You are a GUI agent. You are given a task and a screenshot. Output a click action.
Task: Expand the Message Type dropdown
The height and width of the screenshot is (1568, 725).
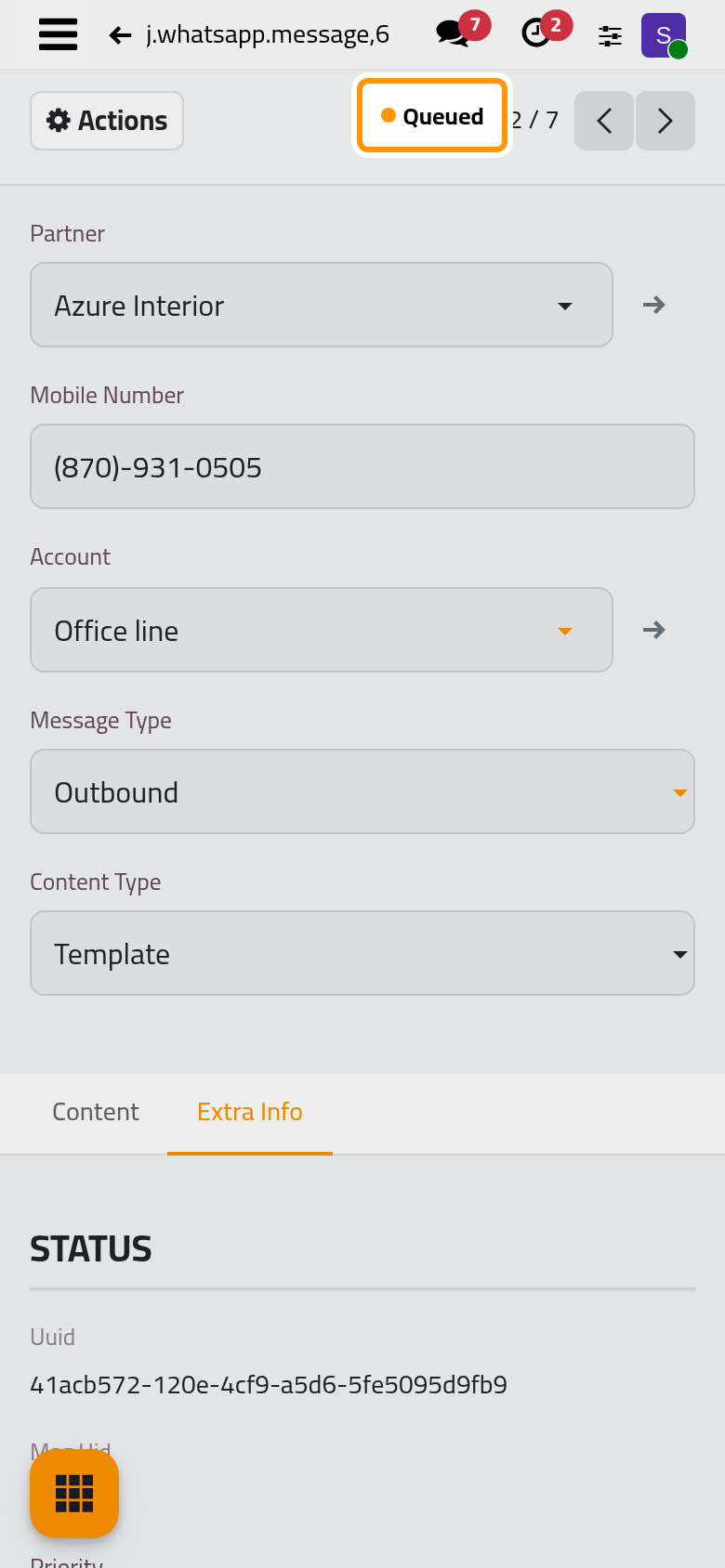pos(362,791)
